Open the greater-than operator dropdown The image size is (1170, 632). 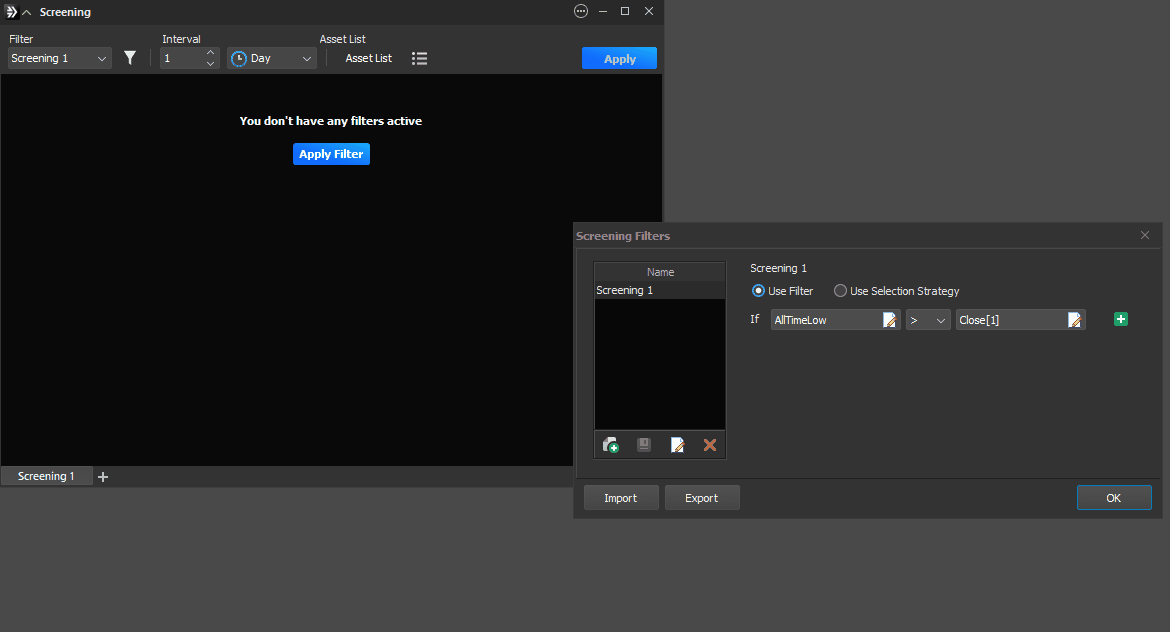click(x=928, y=320)
